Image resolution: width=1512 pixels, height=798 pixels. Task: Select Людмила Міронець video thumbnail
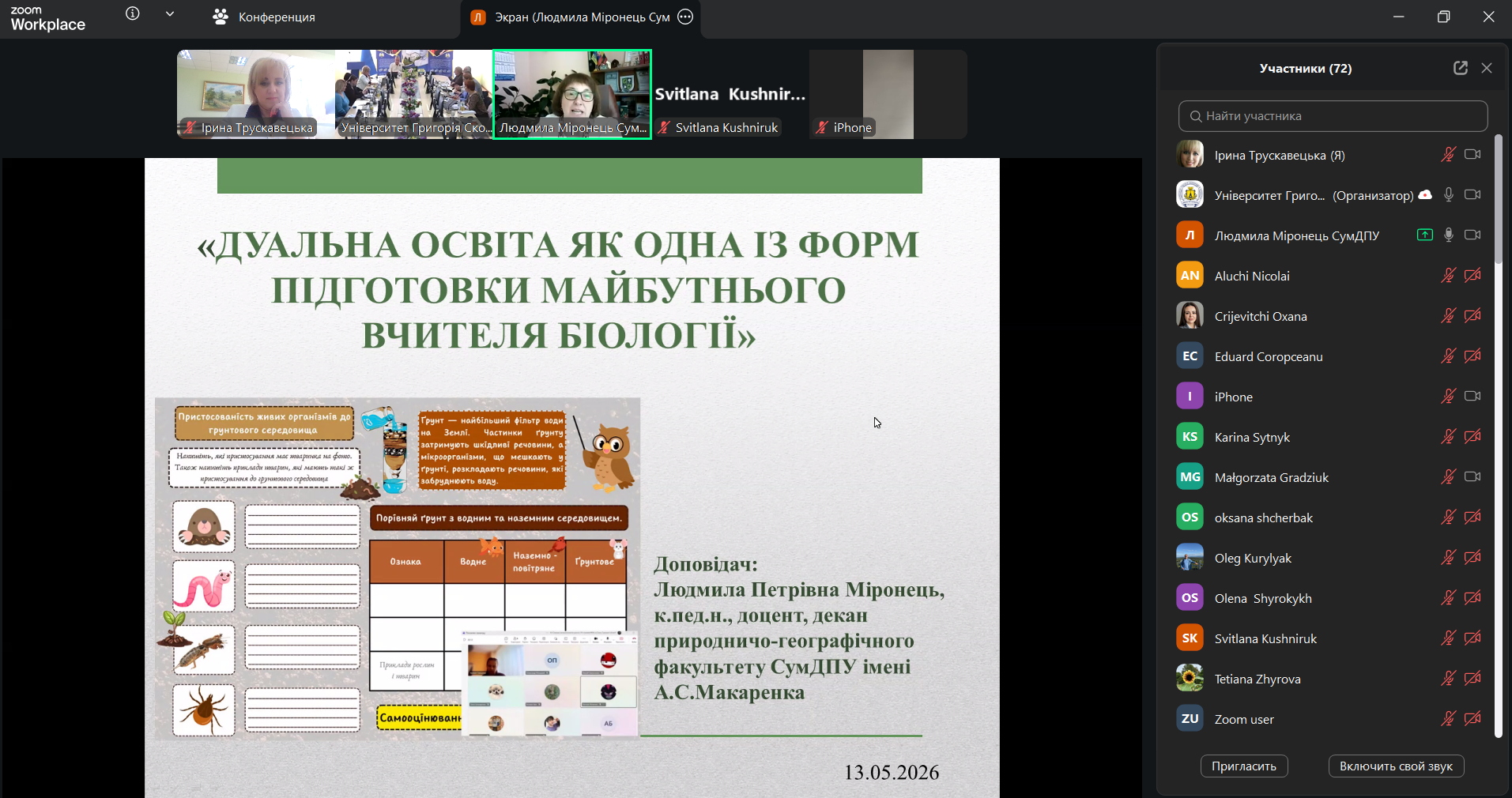click(572, 94)
